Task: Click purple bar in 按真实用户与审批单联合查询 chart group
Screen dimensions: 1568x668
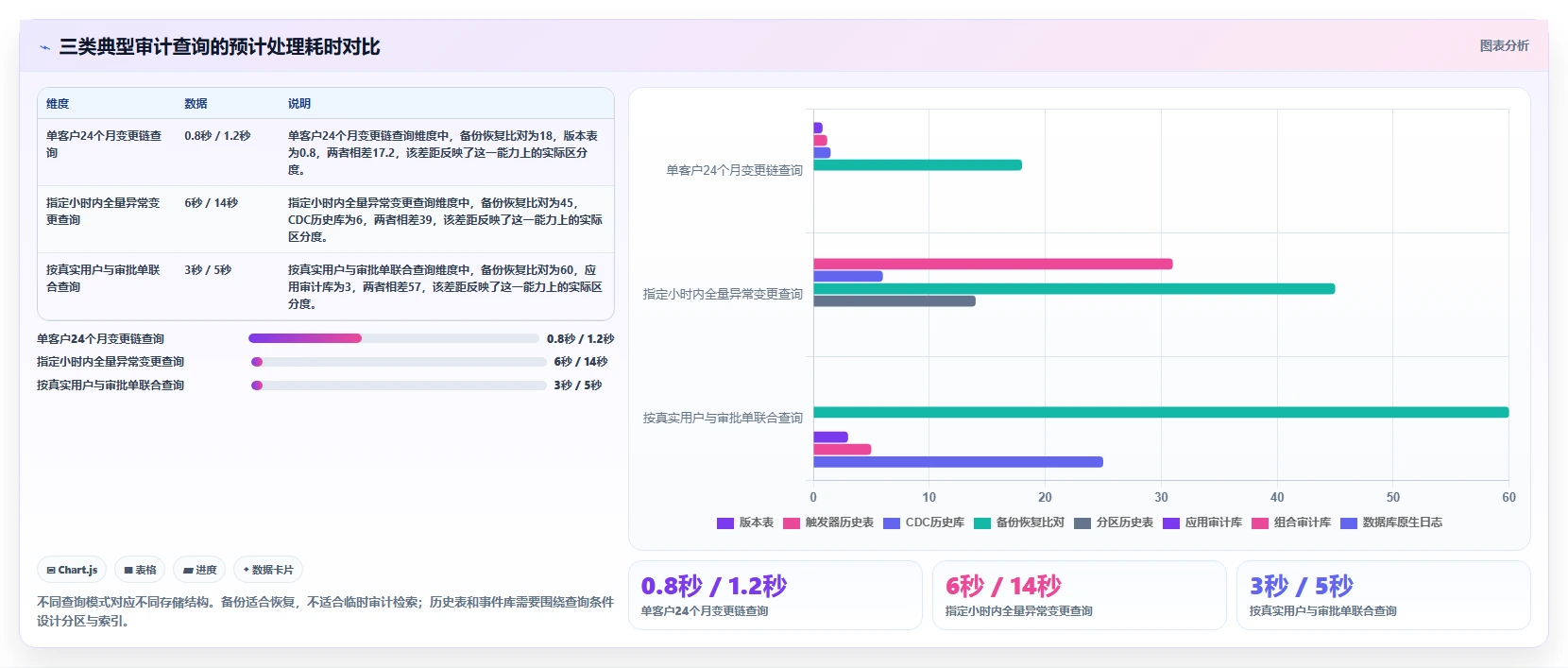Action: click(830, 437)
